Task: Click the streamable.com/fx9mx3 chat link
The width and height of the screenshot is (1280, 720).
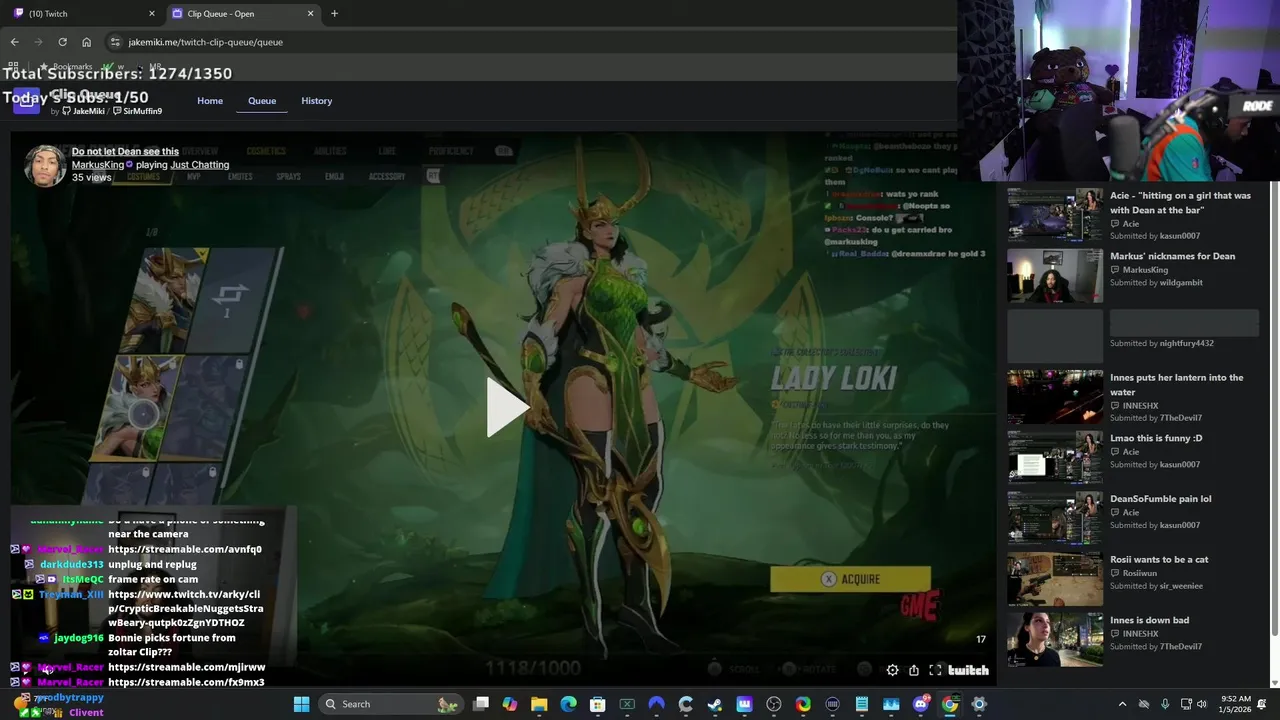Action: click(x=186, y=682)
